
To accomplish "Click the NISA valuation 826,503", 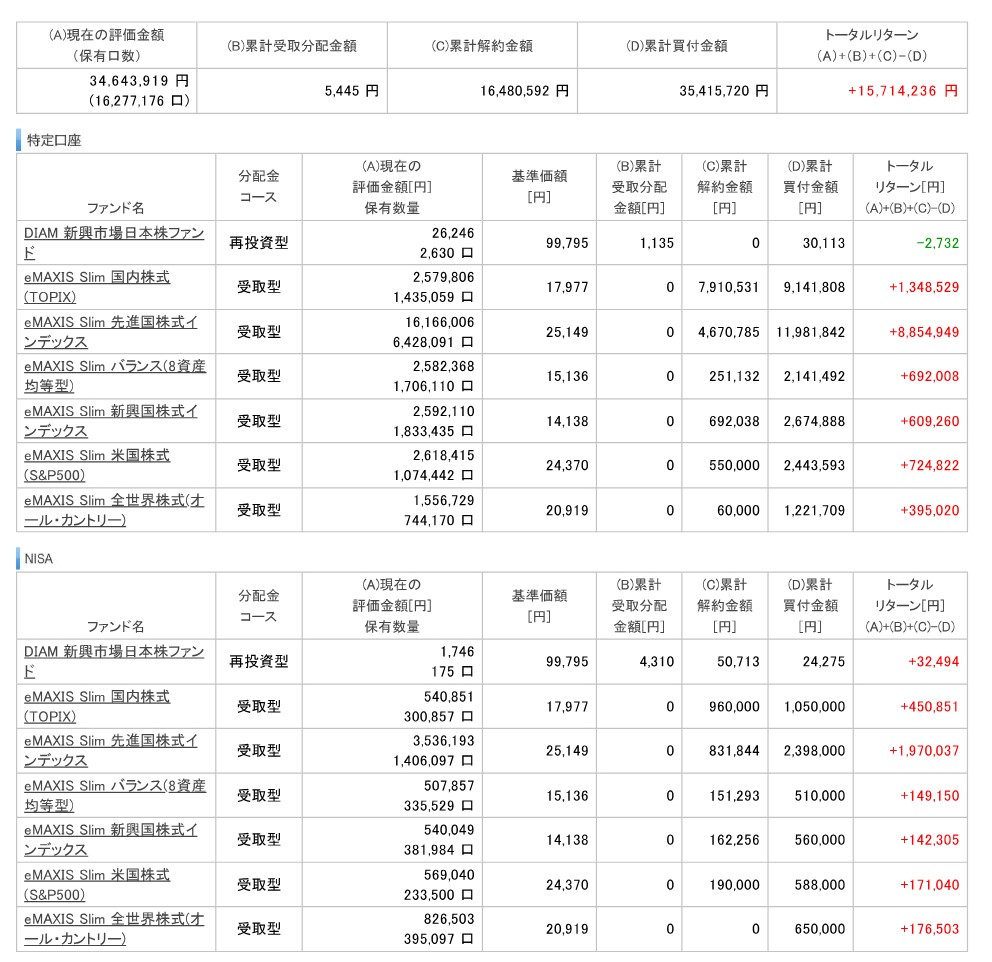I will tap(449, 920).
